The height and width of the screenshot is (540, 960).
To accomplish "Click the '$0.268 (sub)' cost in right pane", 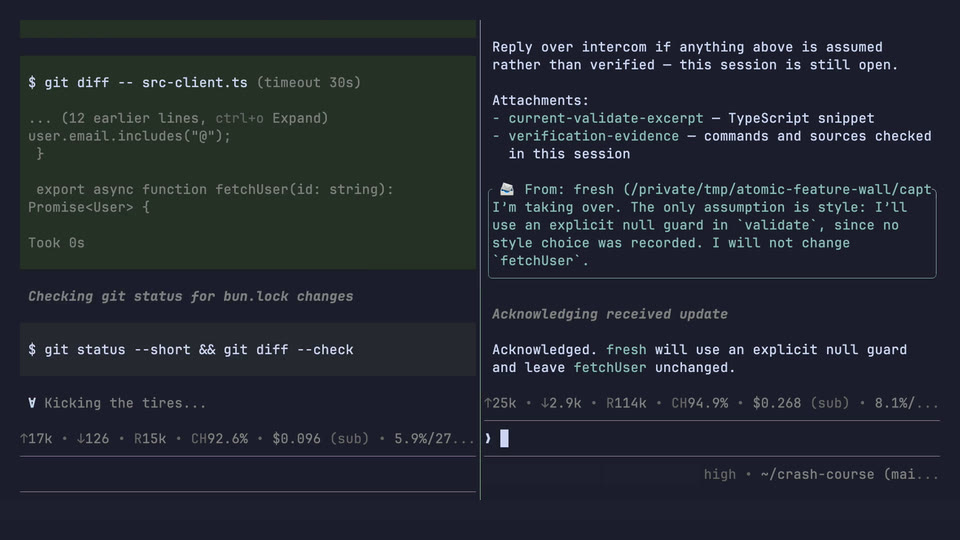I will (x=801, y=403).
